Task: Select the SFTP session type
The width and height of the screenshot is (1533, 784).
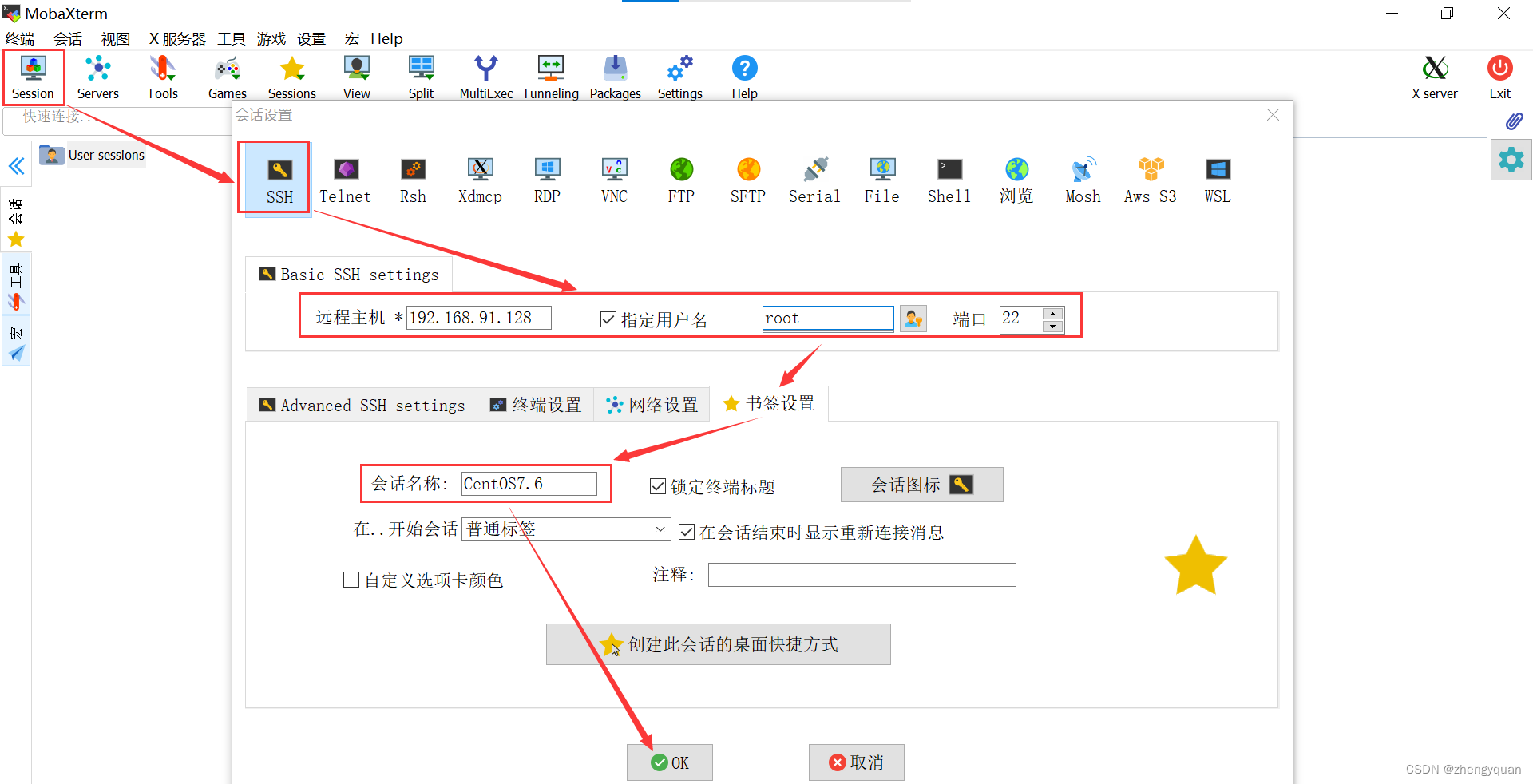Action: [748, 180]
